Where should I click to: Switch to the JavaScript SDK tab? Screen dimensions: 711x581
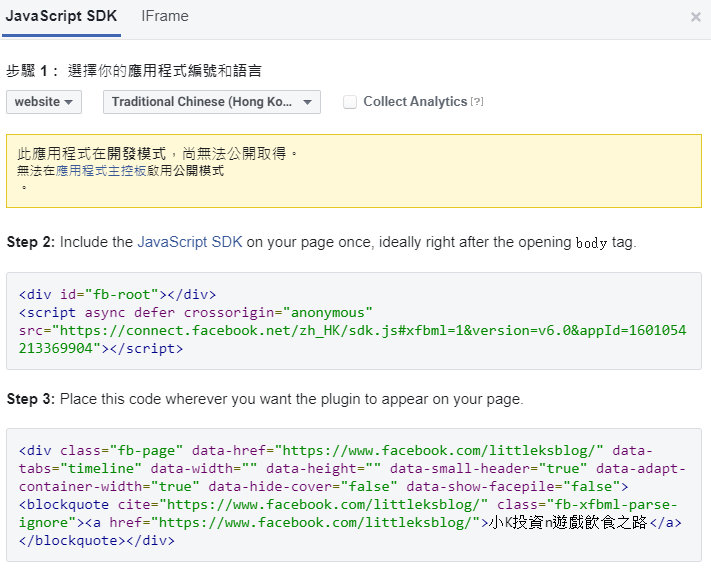(61, 16)
